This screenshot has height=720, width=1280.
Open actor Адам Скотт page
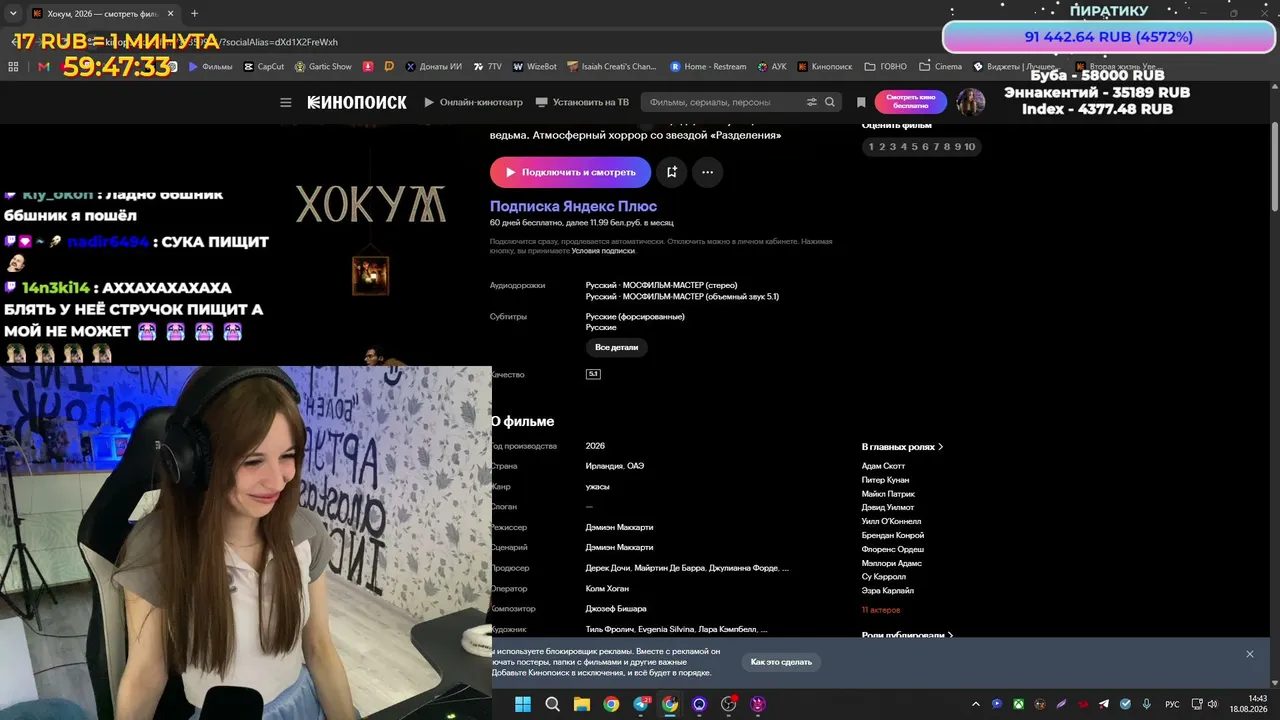tap(883, 466)
